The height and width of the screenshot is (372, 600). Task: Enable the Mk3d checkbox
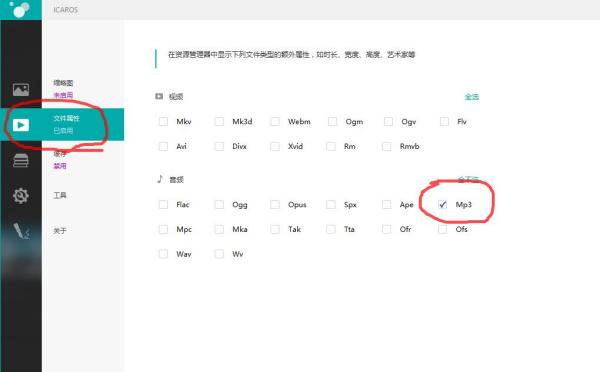point(219,122)
